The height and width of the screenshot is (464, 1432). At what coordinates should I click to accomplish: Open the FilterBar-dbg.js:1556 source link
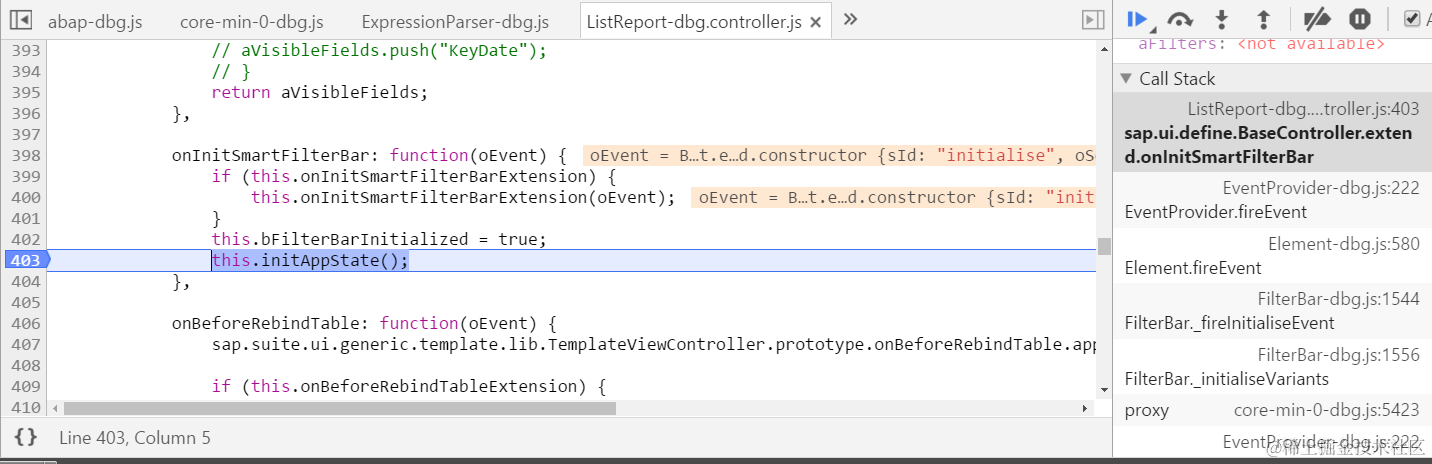point(1338,355)
